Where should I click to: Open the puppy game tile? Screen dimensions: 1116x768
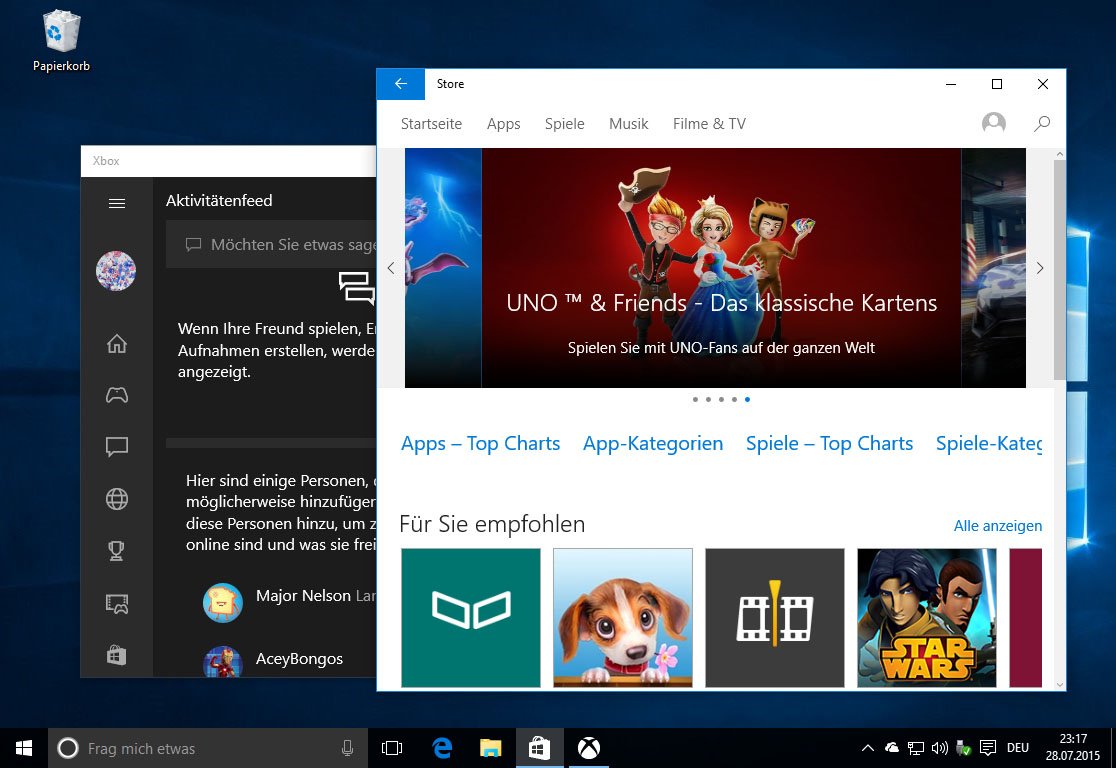[623, 618]
